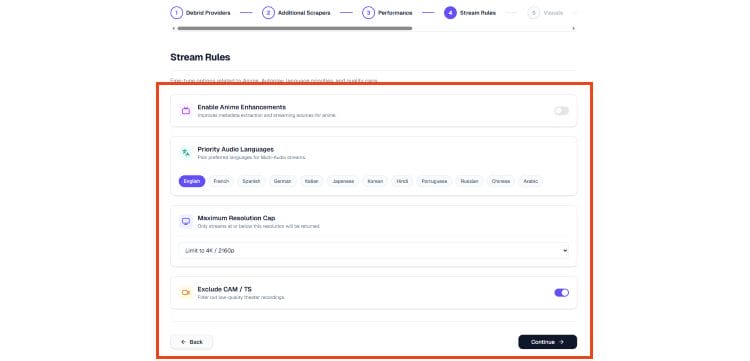This screenshot has width=750, height=361.
Task: Click the Stream Rules heading
Action: [x=200, y=57]
